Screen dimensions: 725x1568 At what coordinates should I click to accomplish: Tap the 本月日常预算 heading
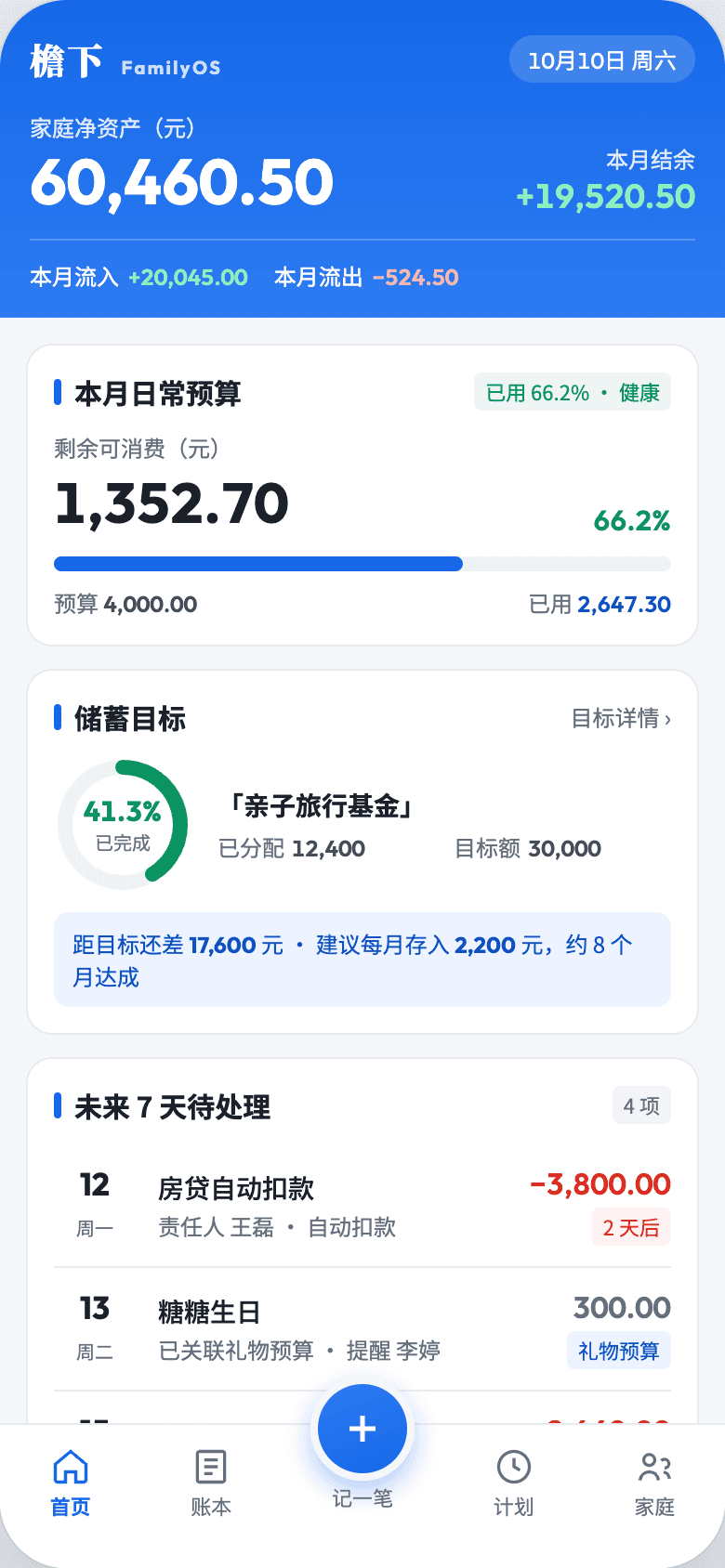(x=158, y=394)
